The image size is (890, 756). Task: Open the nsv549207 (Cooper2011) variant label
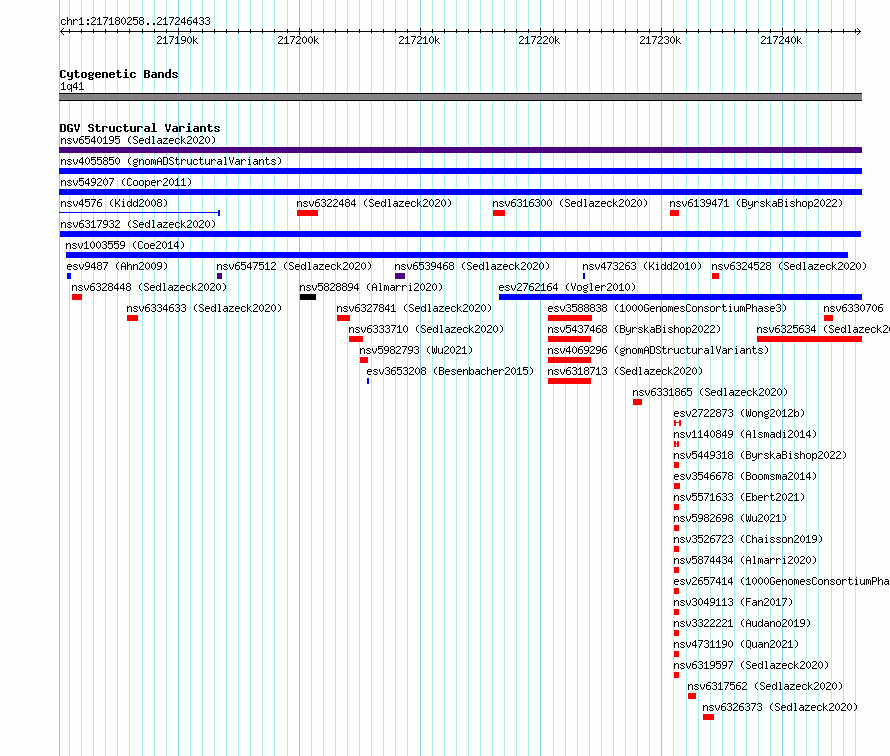pyautogui.click(x=126, y=182)
